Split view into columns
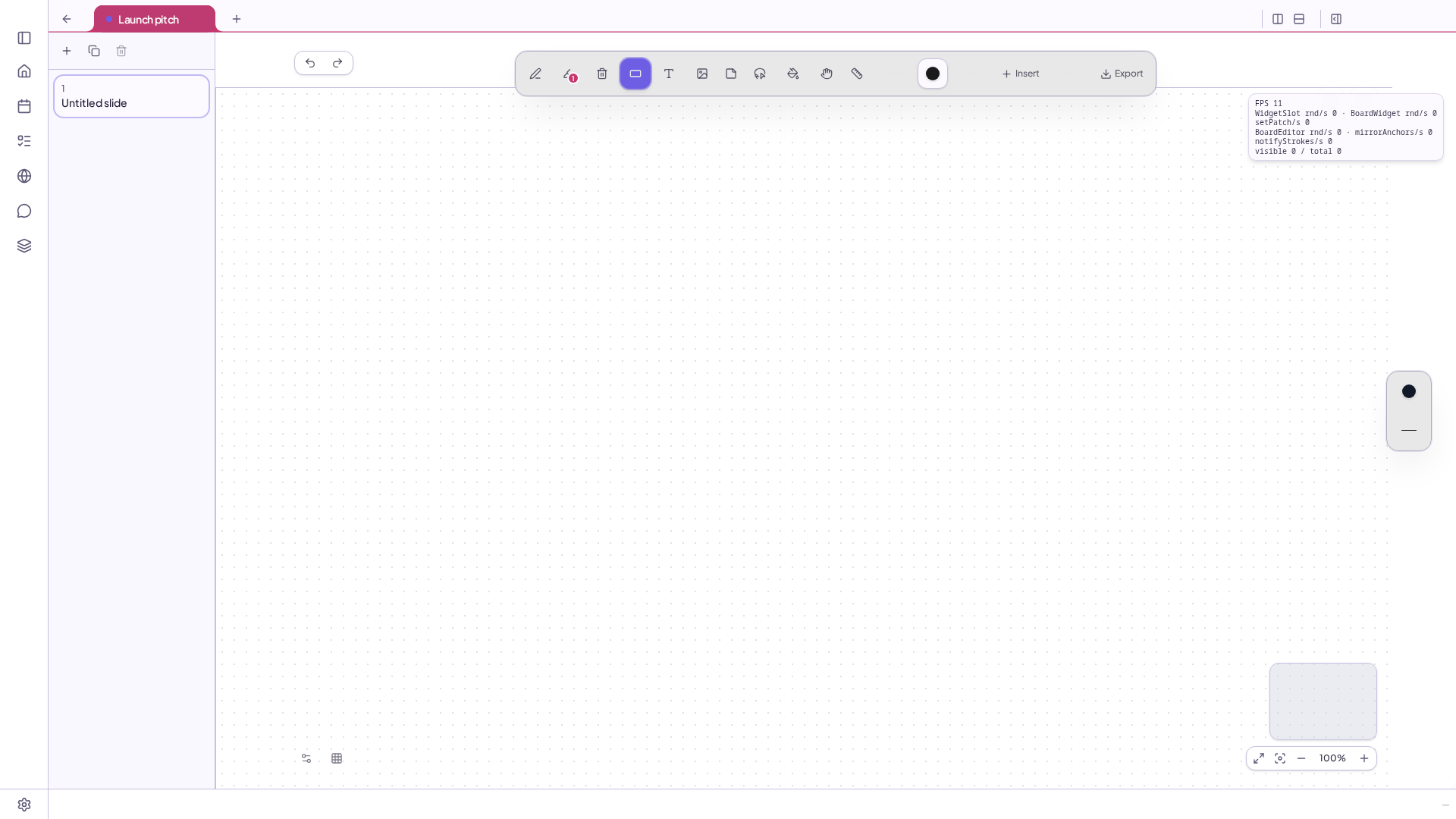Screen dimensions: 1456x819 pyautogui.click(x=1278, y=19)
